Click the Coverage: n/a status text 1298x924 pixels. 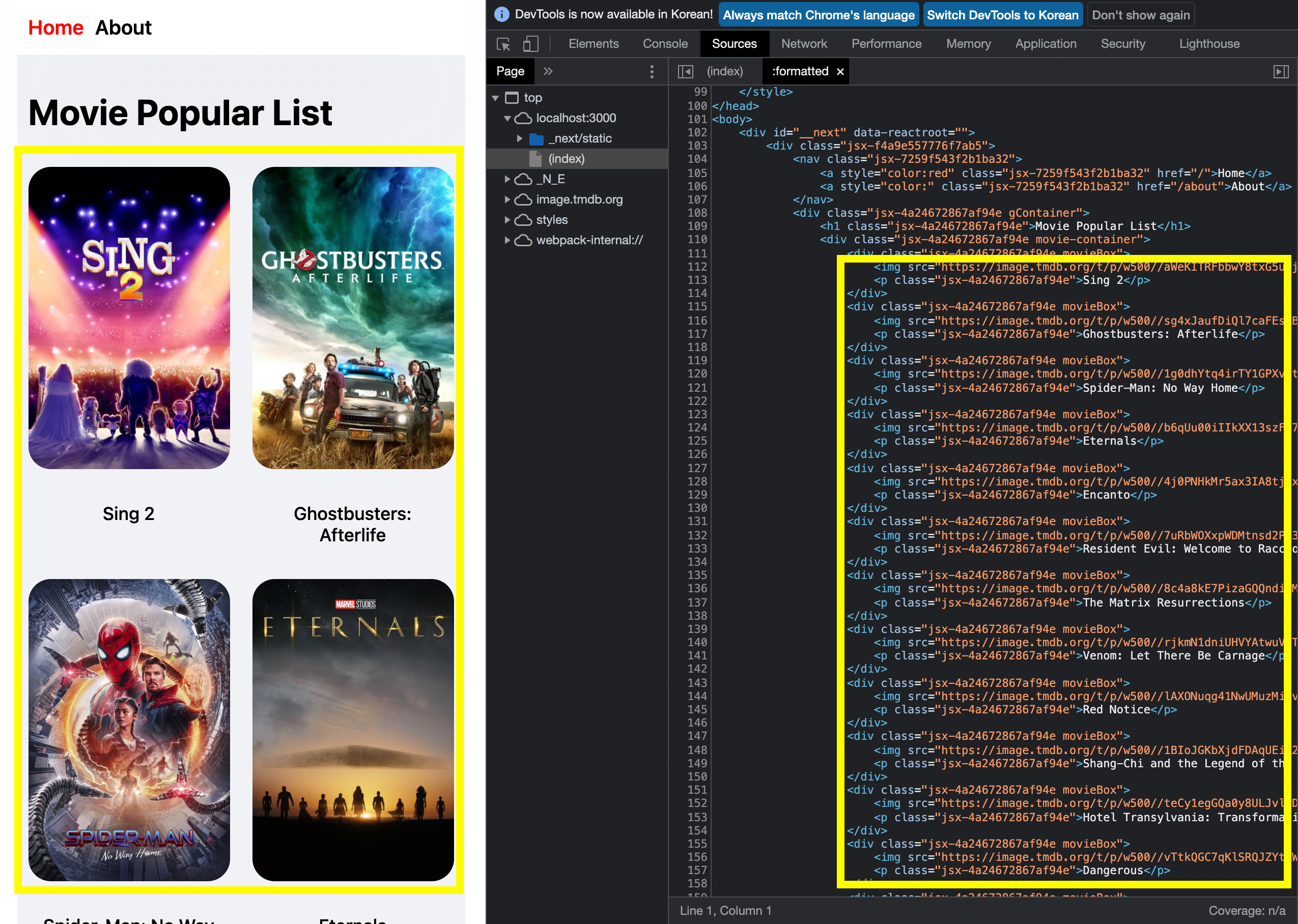click(x=1247, y=910)
